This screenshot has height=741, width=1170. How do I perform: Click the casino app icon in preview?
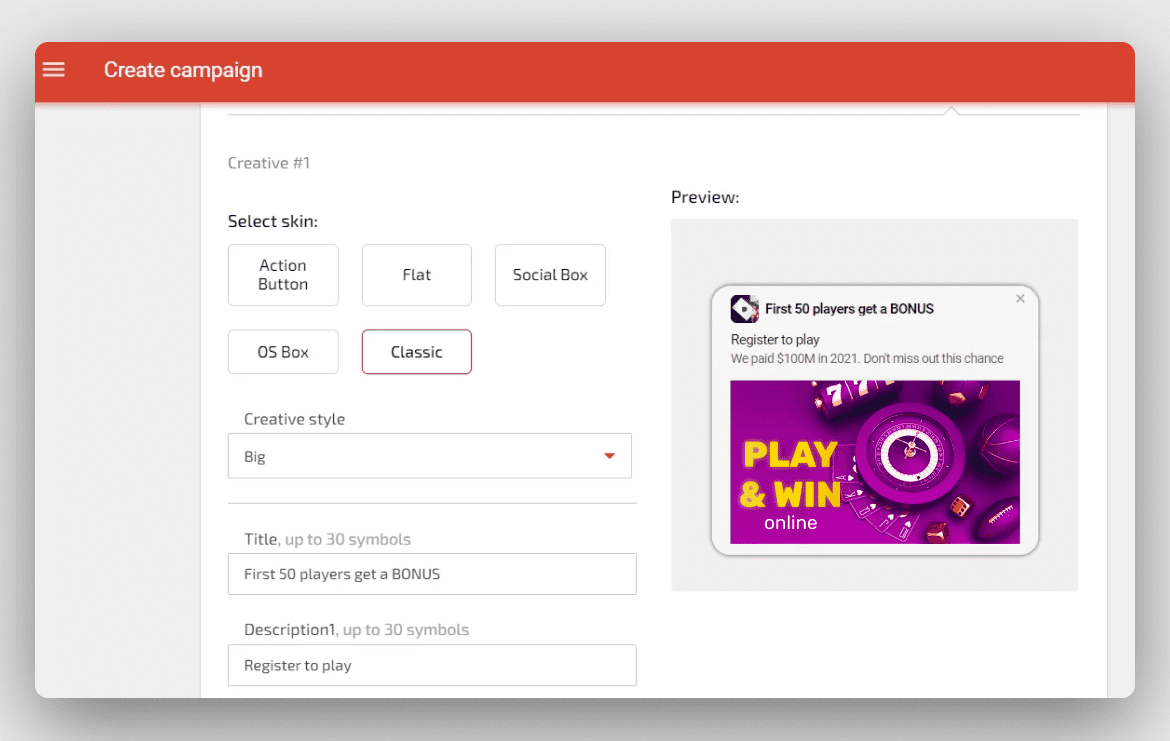click(x=744, y=308)
